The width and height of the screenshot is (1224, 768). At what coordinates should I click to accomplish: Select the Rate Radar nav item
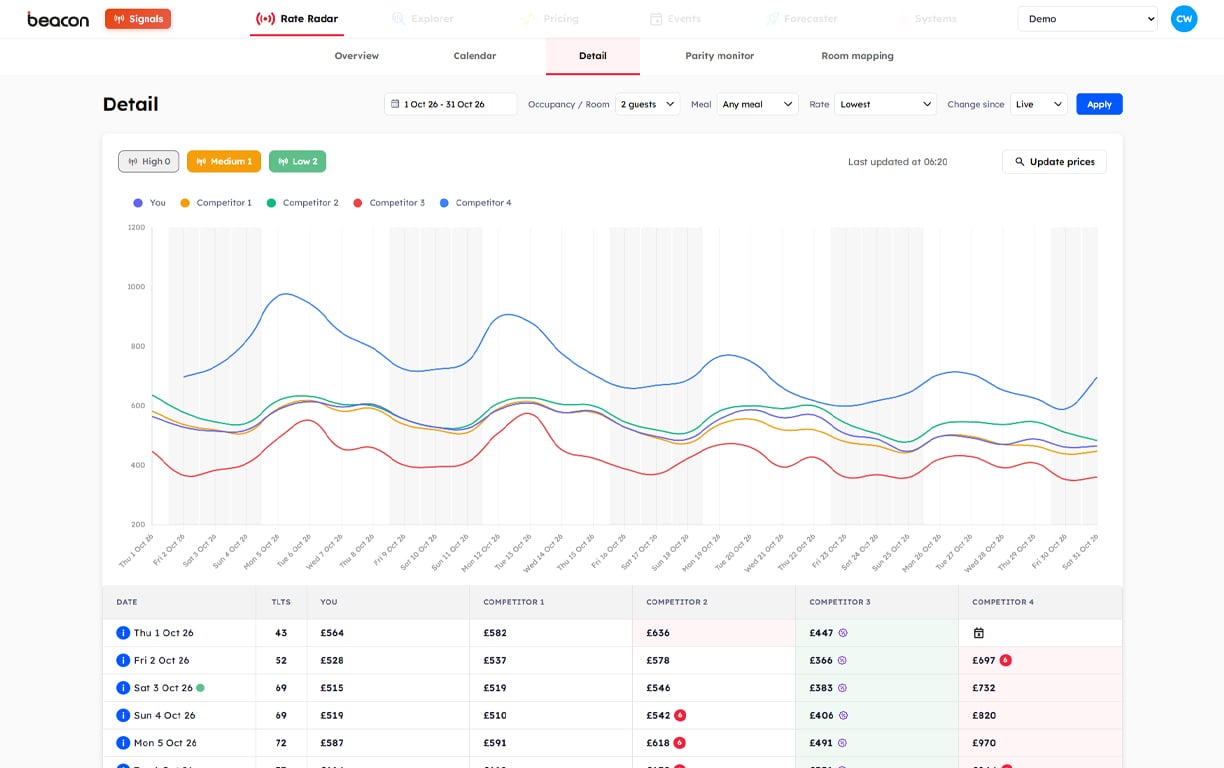pyautogui.click(x=297, y=19)
